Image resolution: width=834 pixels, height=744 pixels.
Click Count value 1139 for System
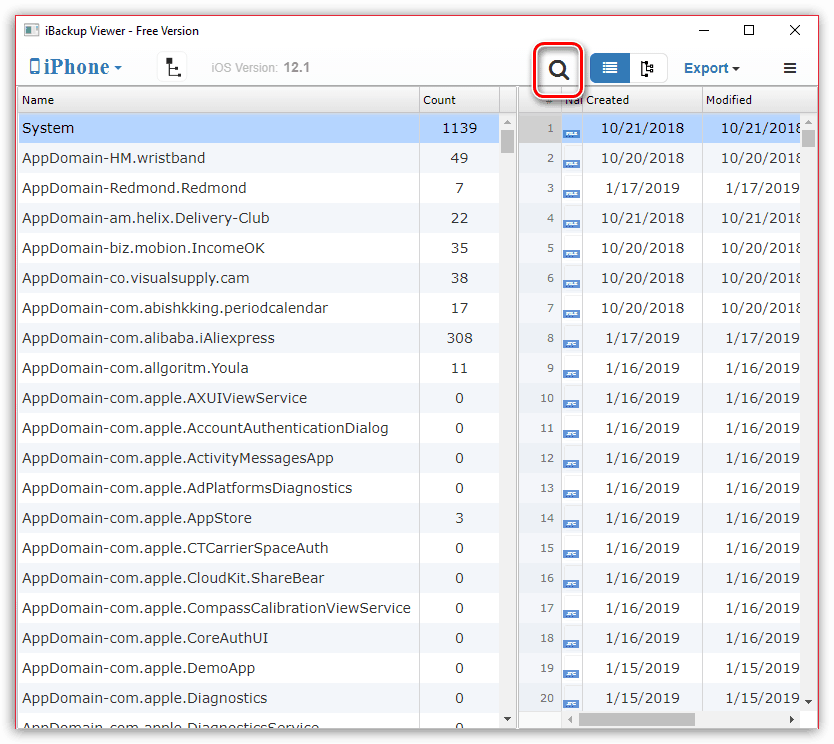coord(460,128)
